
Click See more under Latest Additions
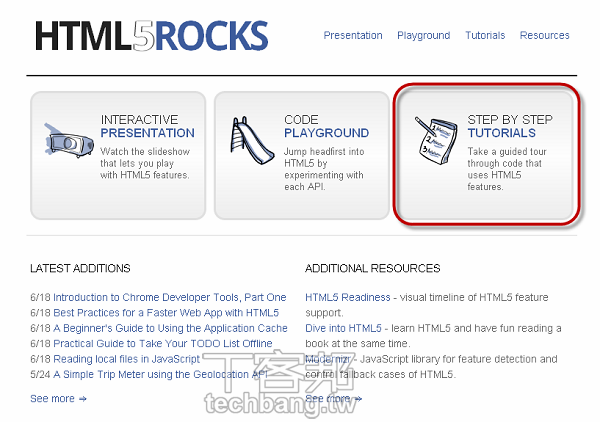pyautogui.click(x=59, y=399)
